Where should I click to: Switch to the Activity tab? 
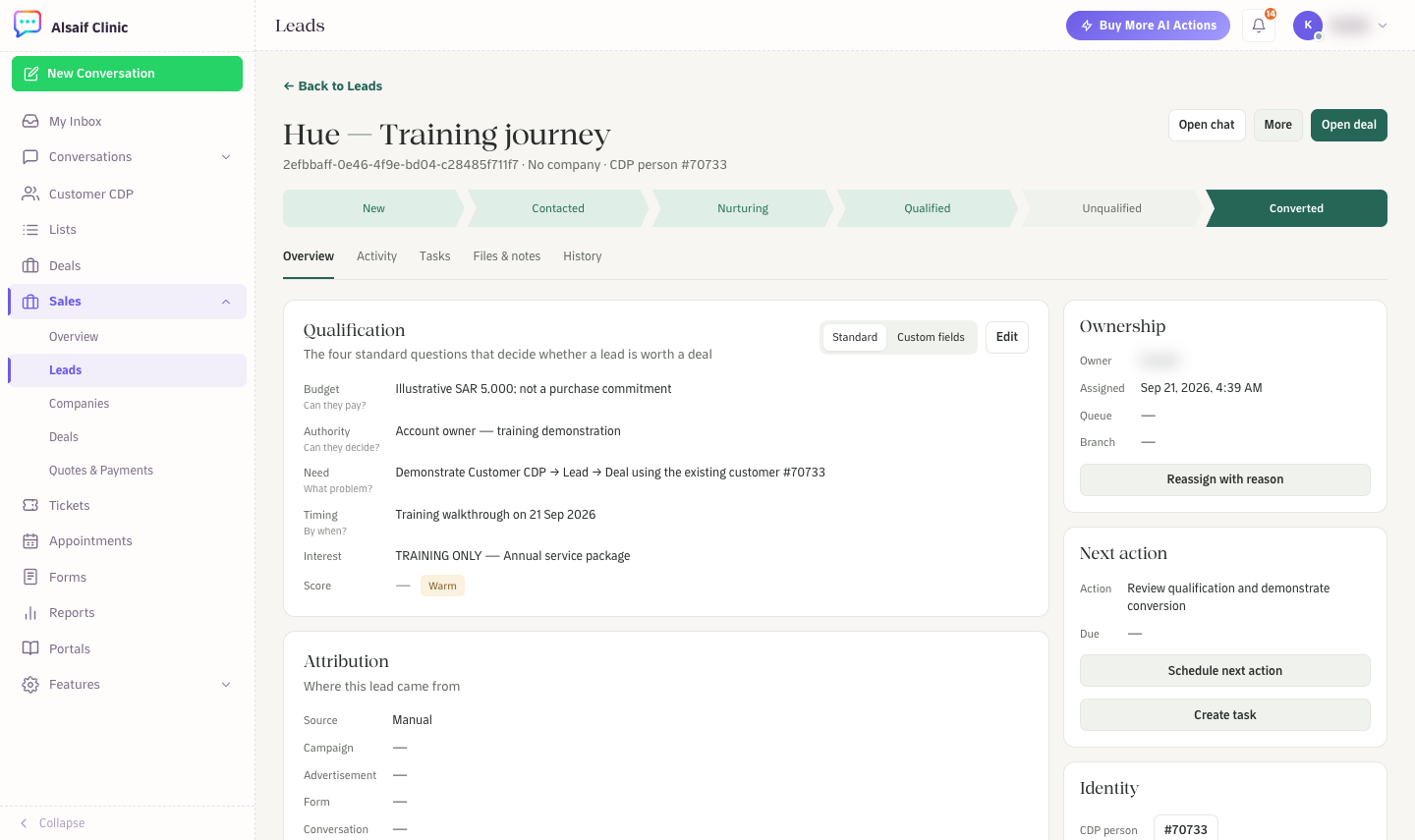point(376,256)
